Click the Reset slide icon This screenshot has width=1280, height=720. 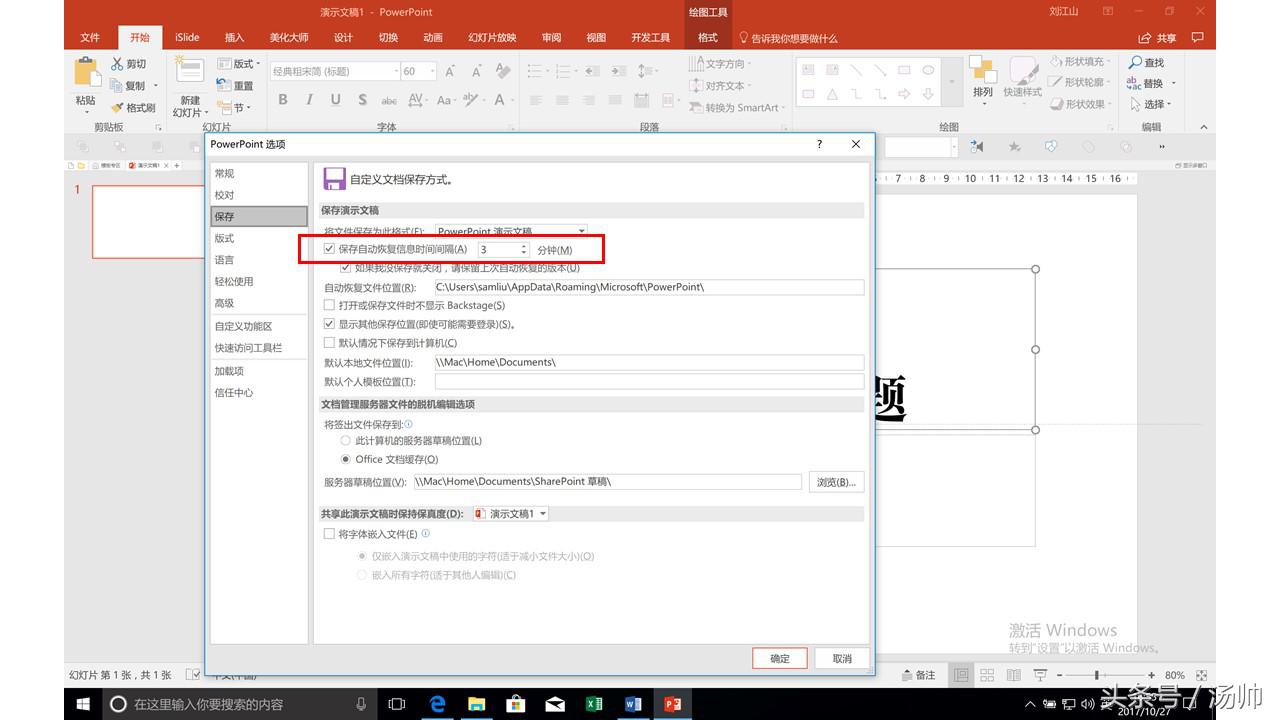223,86
